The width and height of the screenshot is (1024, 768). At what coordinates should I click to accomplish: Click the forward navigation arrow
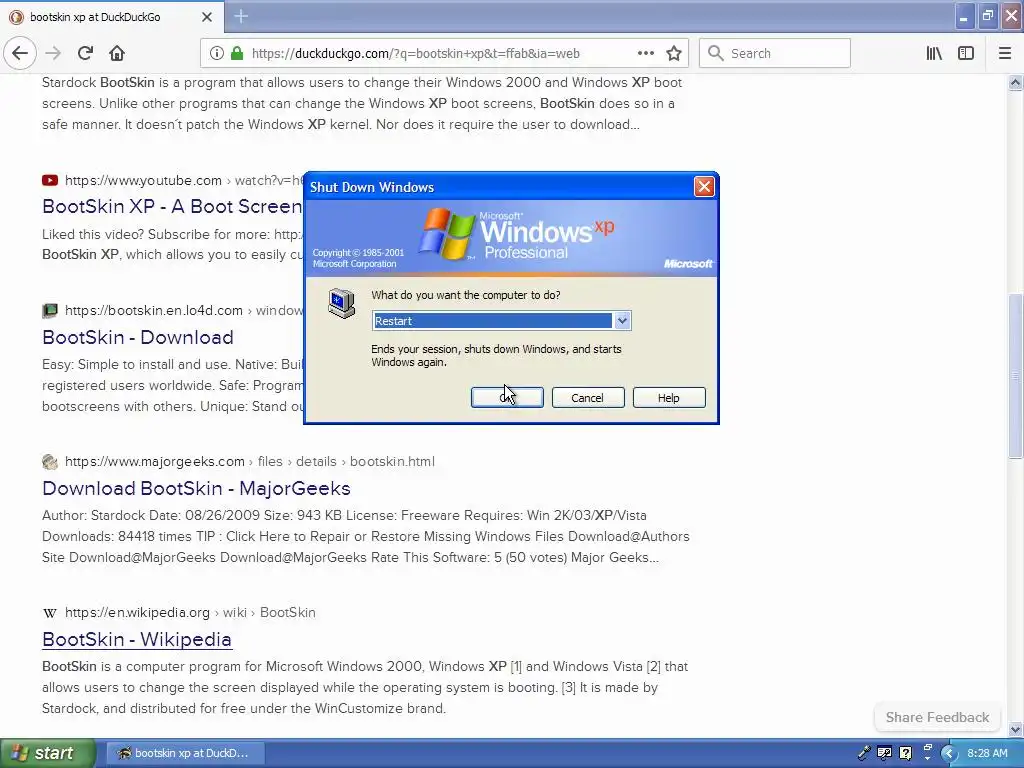click(53, 53)
